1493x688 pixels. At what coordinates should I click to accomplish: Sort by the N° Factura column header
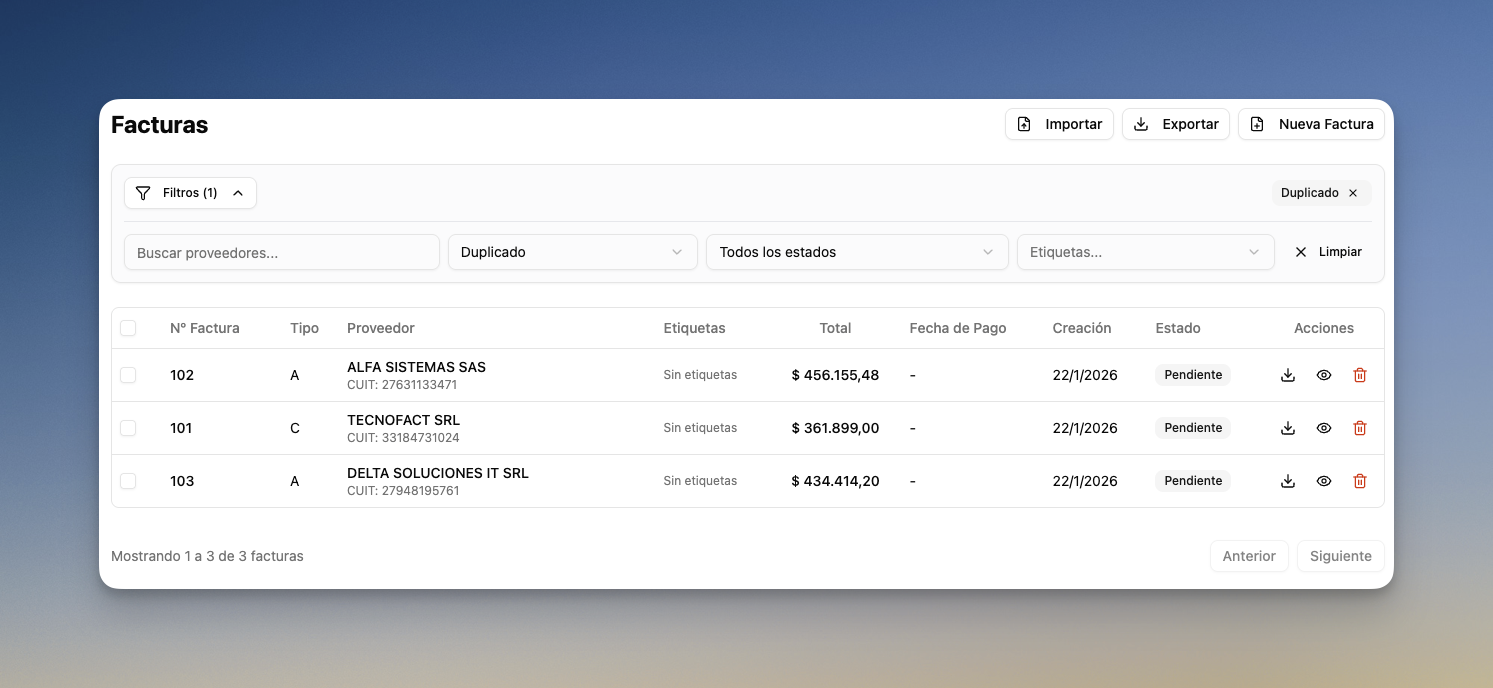204,328
